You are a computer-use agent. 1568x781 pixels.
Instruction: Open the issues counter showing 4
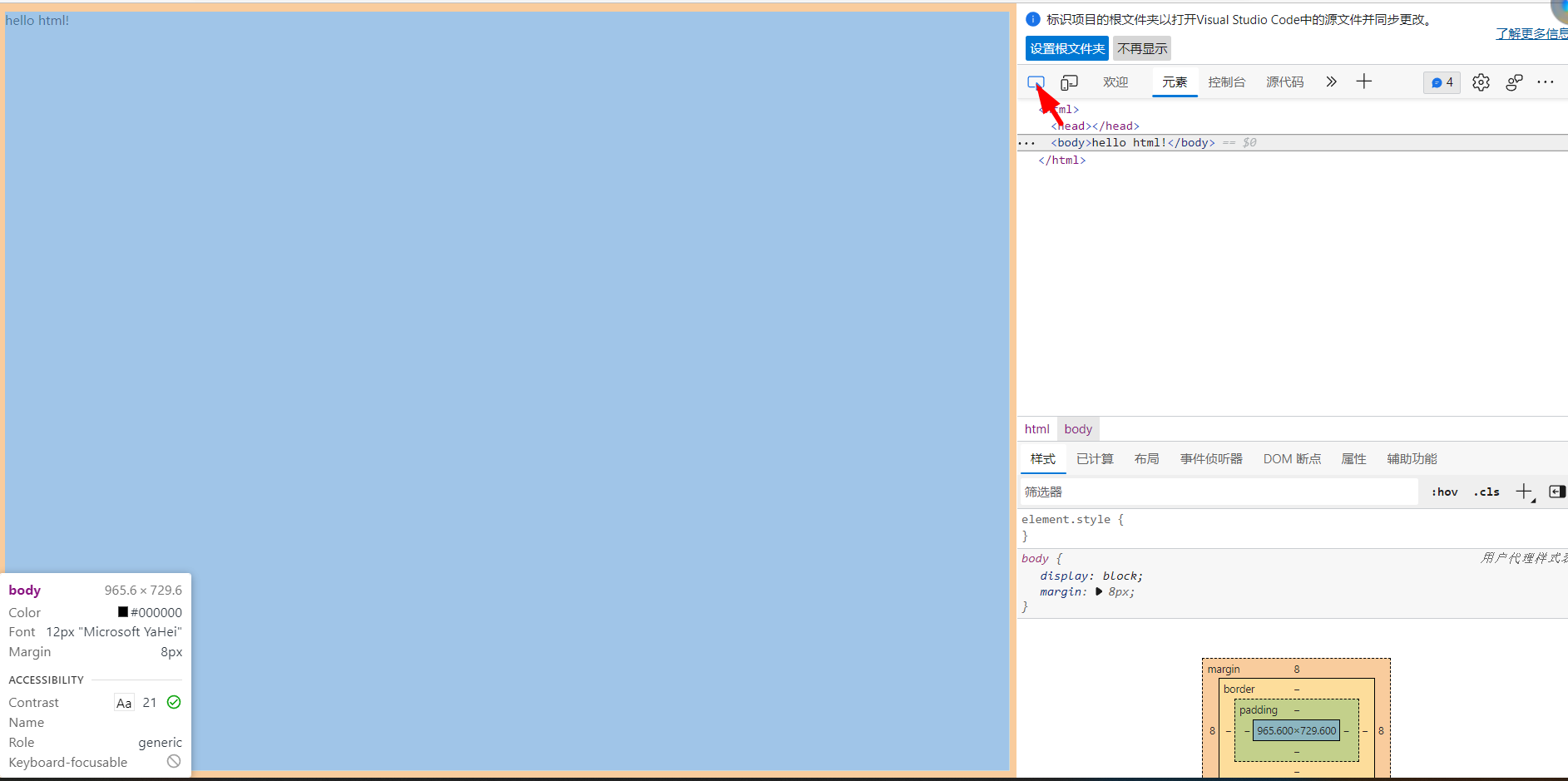1442,82
